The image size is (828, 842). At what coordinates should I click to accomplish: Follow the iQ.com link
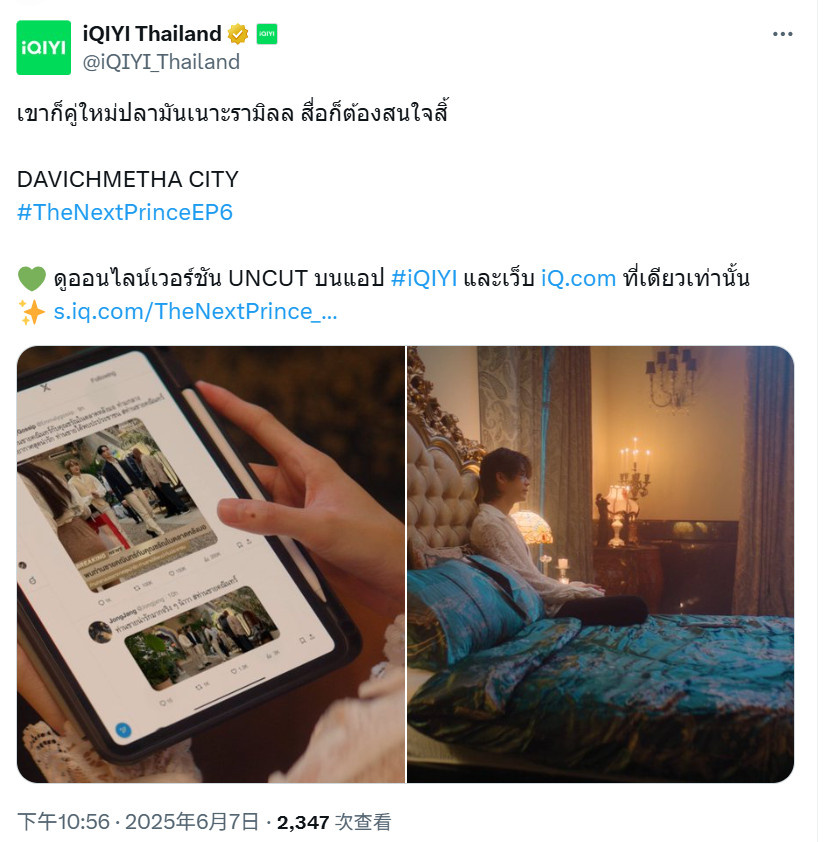(x=578, y=279)
